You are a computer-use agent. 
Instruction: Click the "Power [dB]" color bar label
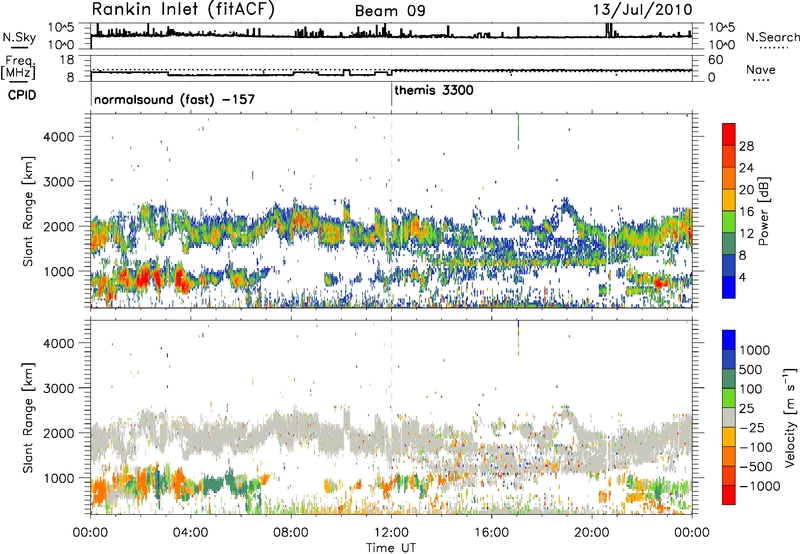point(763,211)
